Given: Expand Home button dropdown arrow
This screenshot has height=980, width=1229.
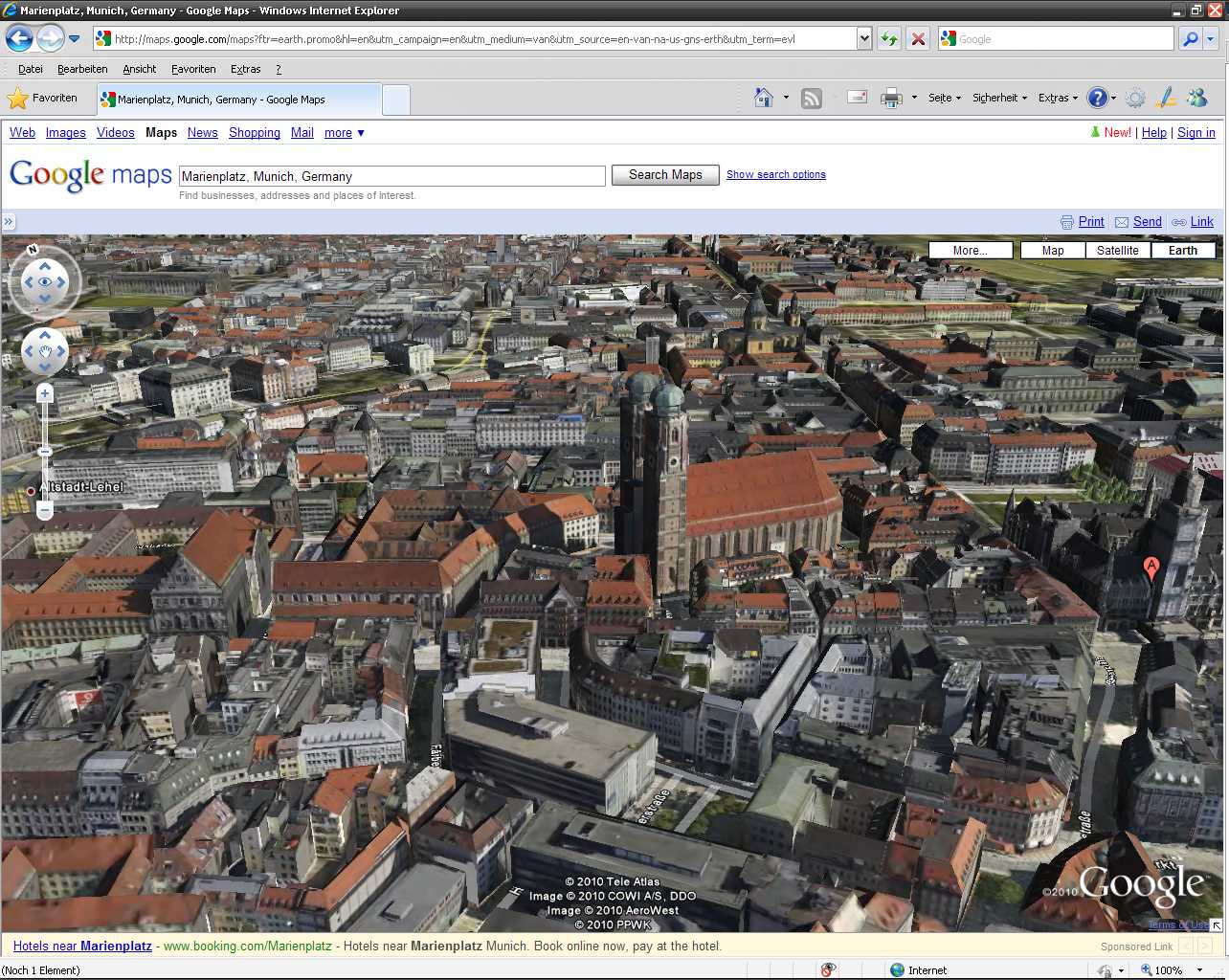Looking at the screenshot, I should tap(786, 98).
